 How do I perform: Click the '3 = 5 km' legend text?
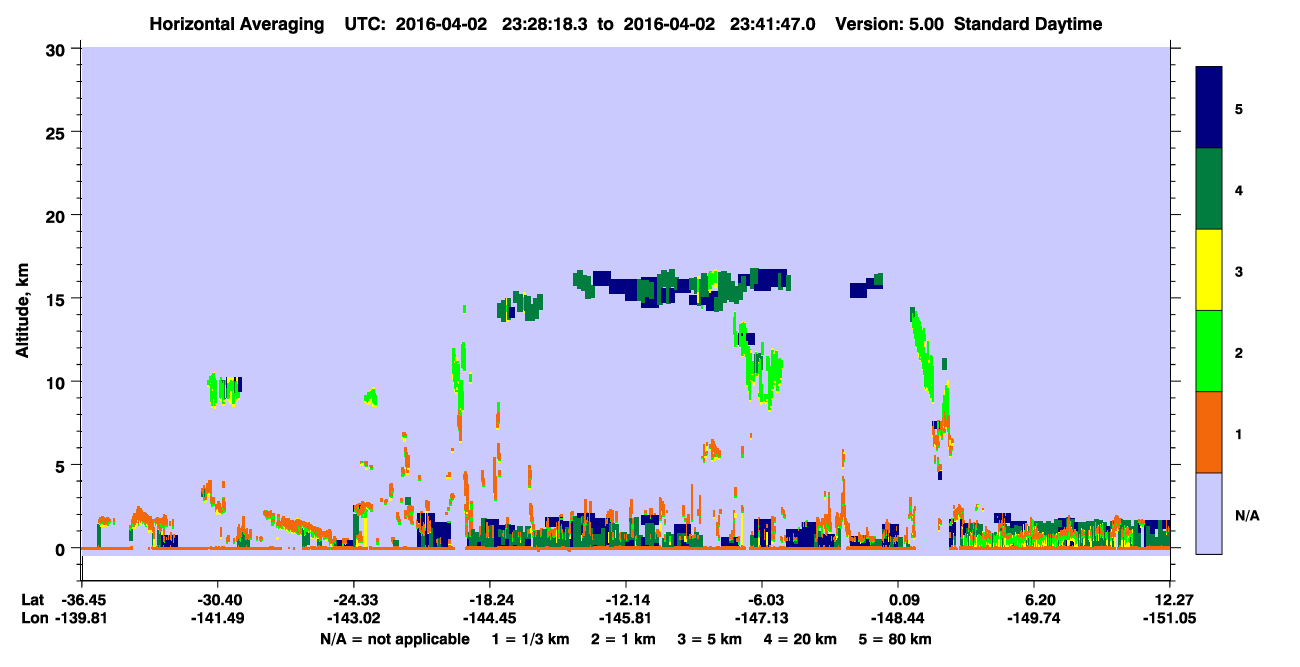click(x=711, y=639)
